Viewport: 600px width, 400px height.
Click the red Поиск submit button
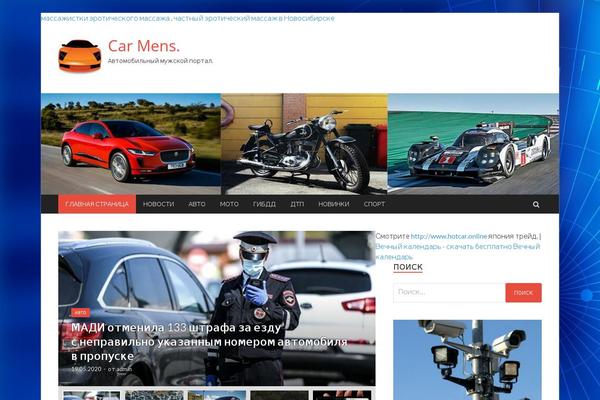pyautogui.click(x=523, y=292)
